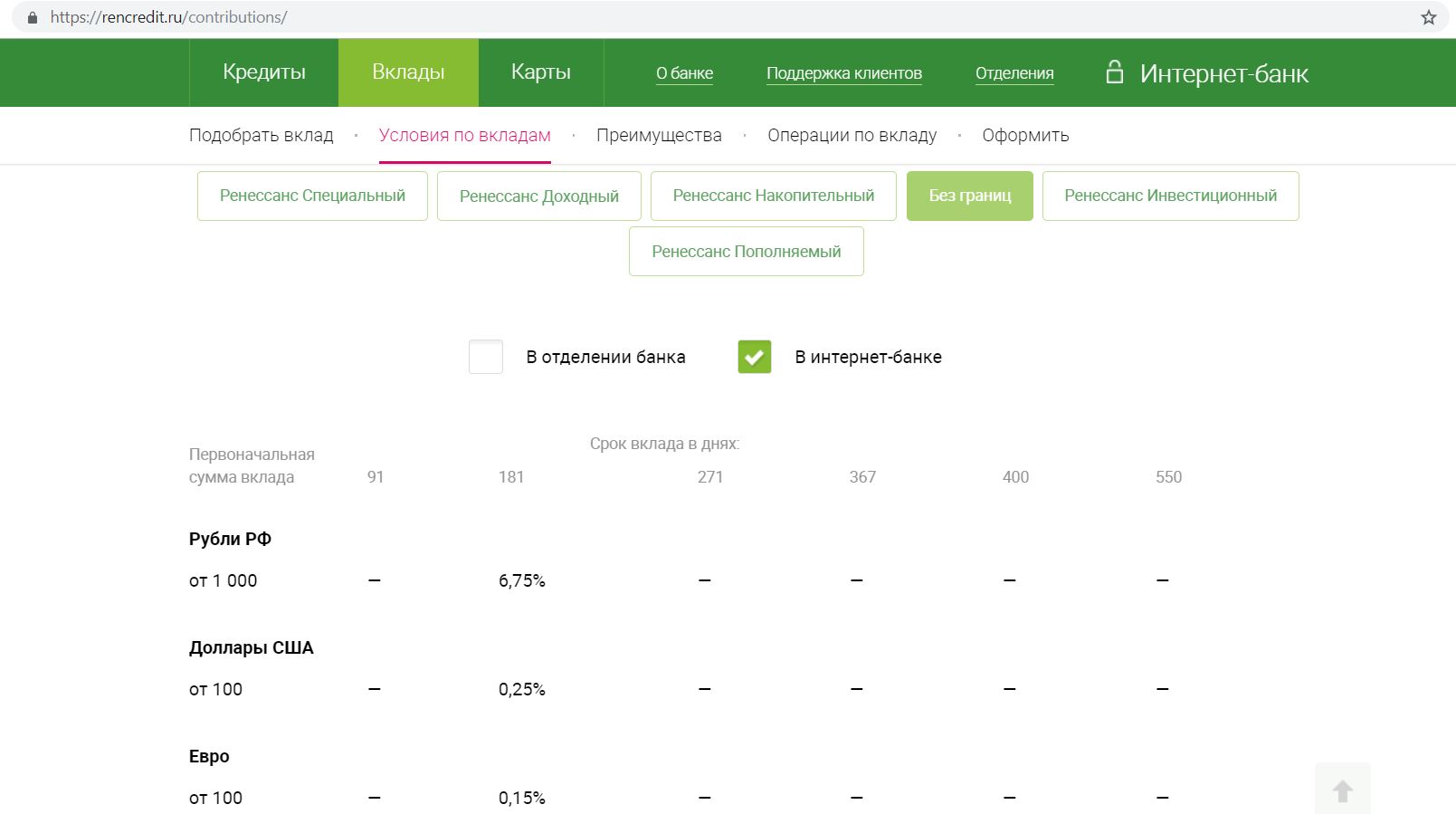Open 'Операции по вкладу' tab
This screenshot has width=1456, height=814.
(852, 135)
